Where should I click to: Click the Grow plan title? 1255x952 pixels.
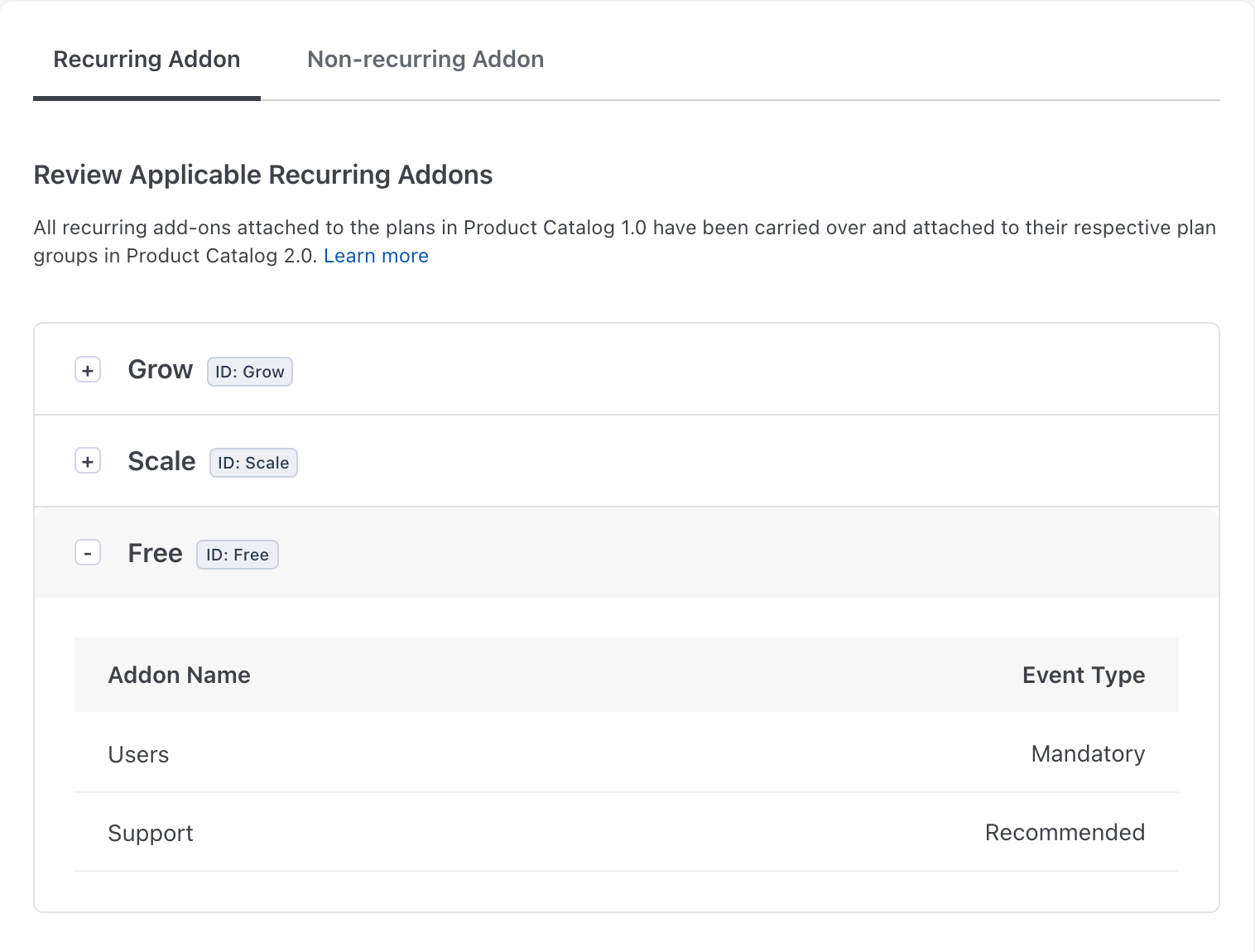point(160,370)
